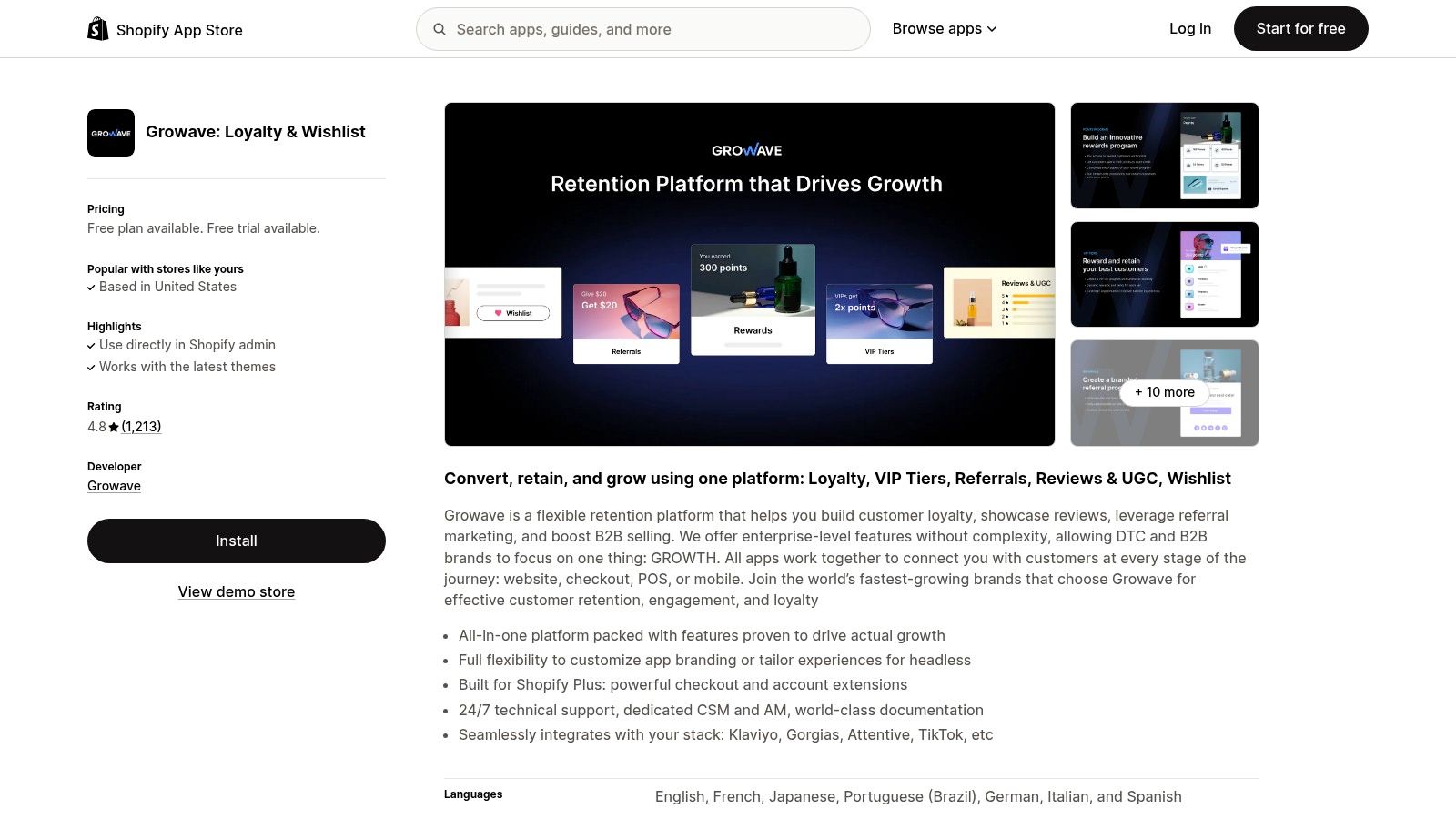
Task: Click the Growave app logo icon
Action: coord(111,133)
